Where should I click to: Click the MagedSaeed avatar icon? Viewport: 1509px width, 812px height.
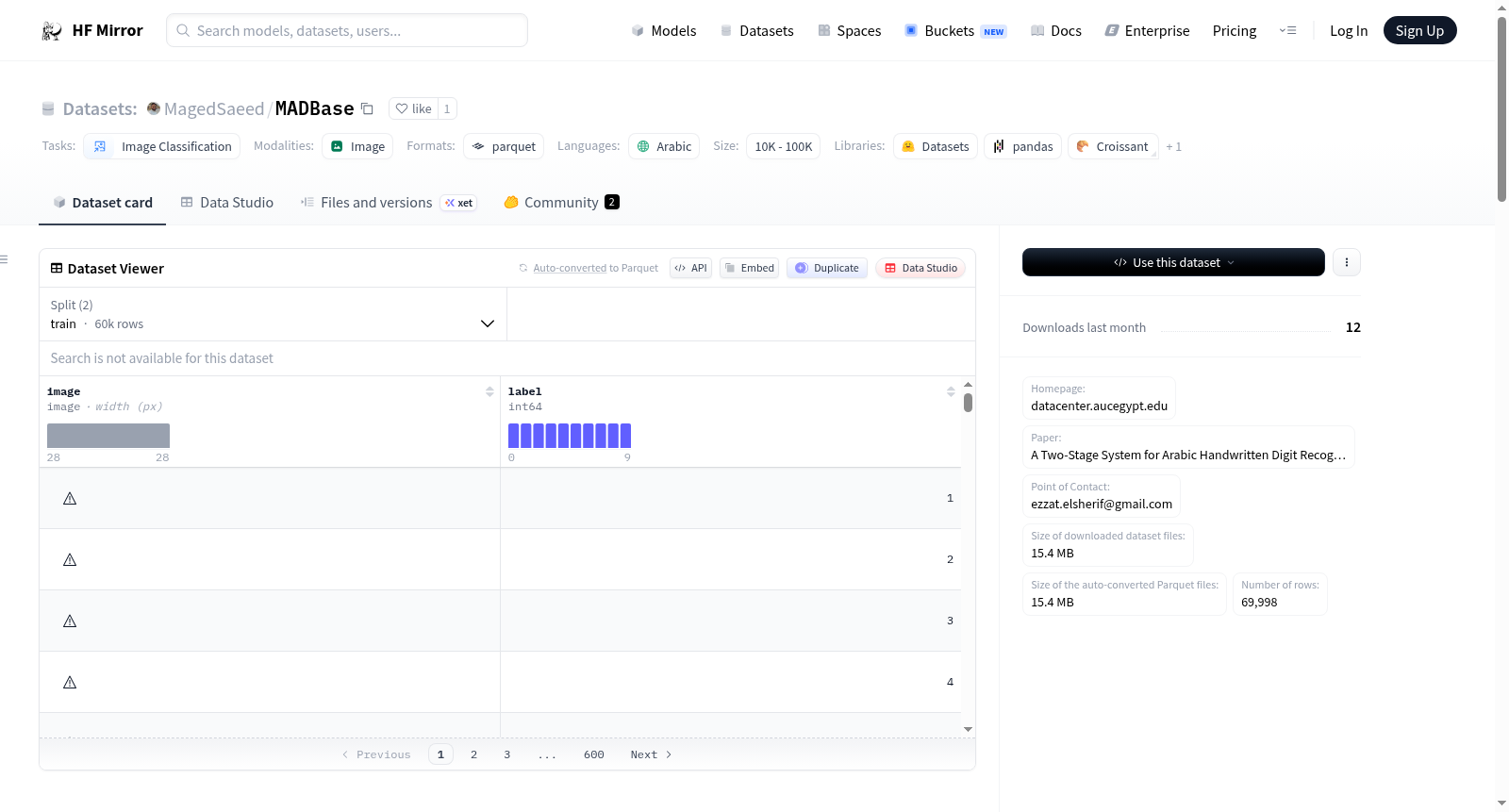pyautogui.click(x=154, y=108)
